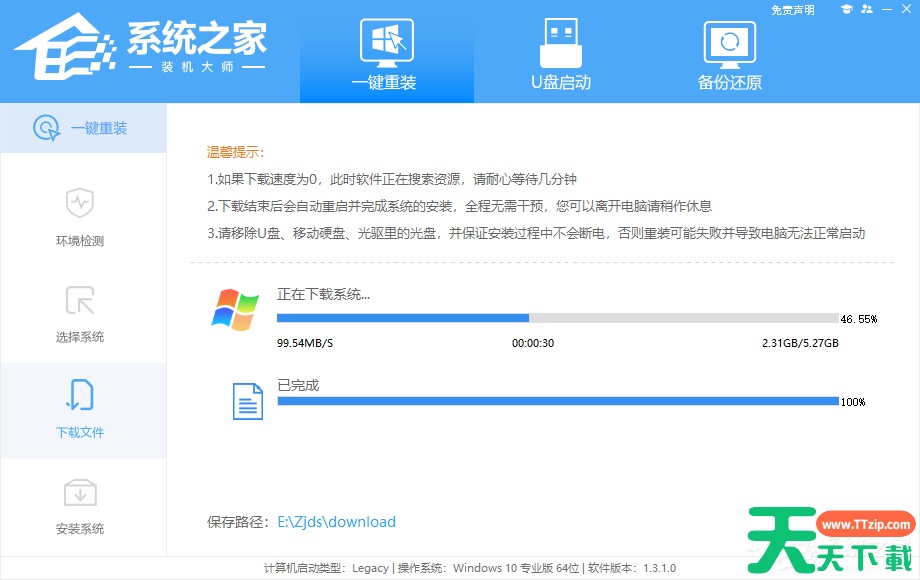Click the backup restore monitor icon
Image resolution: width=920 pixels, height=580 pixels.
pos(730,43)
